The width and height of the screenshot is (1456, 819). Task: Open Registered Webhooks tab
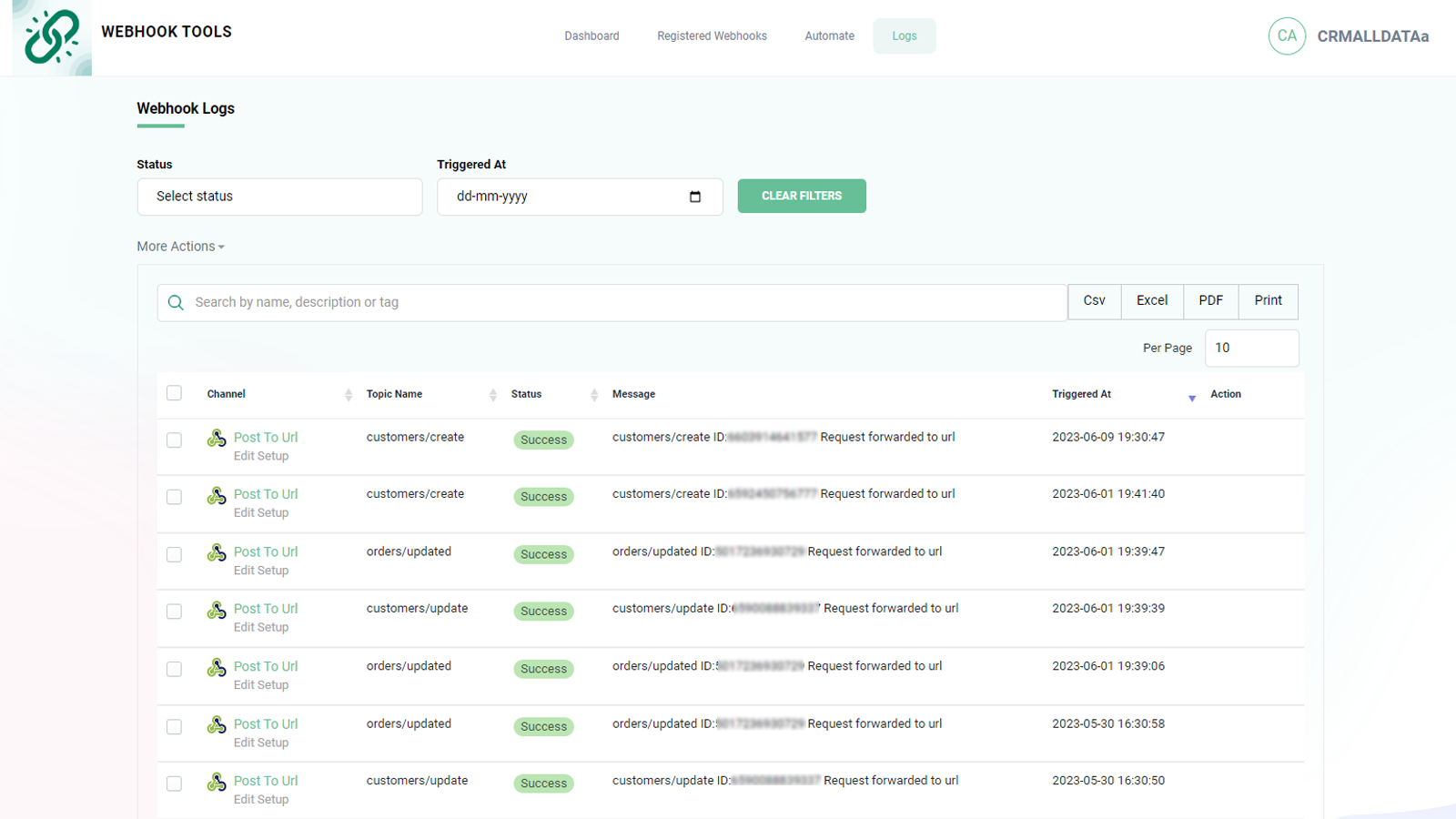712,36
